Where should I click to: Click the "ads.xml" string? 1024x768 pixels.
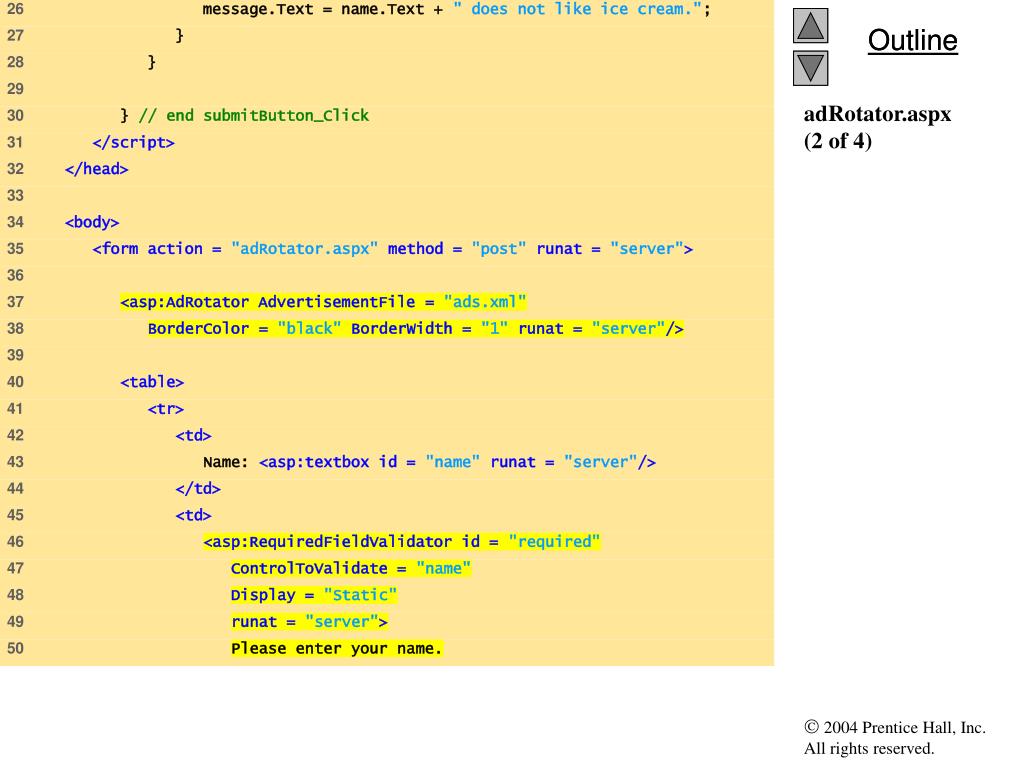pos(485,302)
